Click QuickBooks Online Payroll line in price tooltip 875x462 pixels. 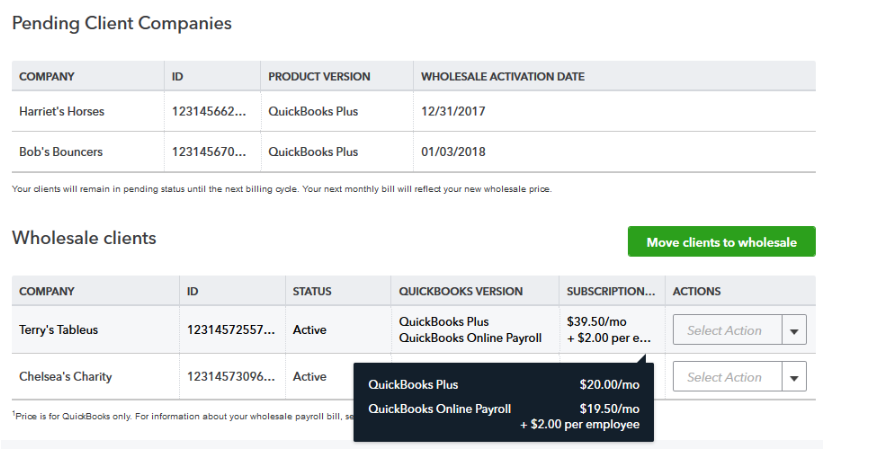point(440,409)
